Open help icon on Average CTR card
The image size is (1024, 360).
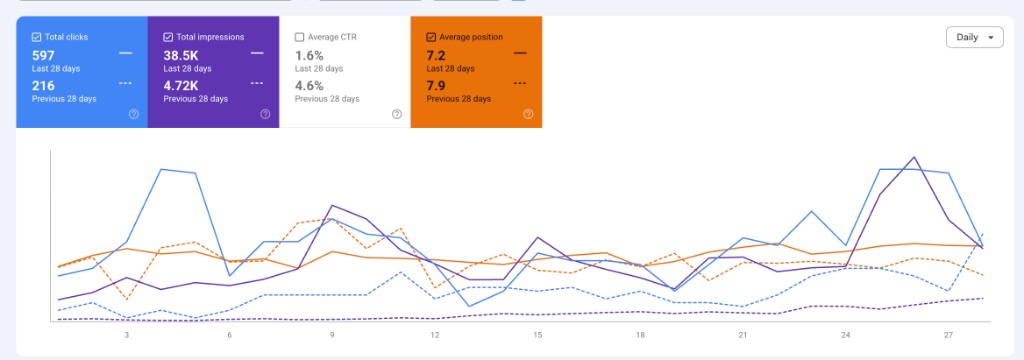click(x=397, y=114)
